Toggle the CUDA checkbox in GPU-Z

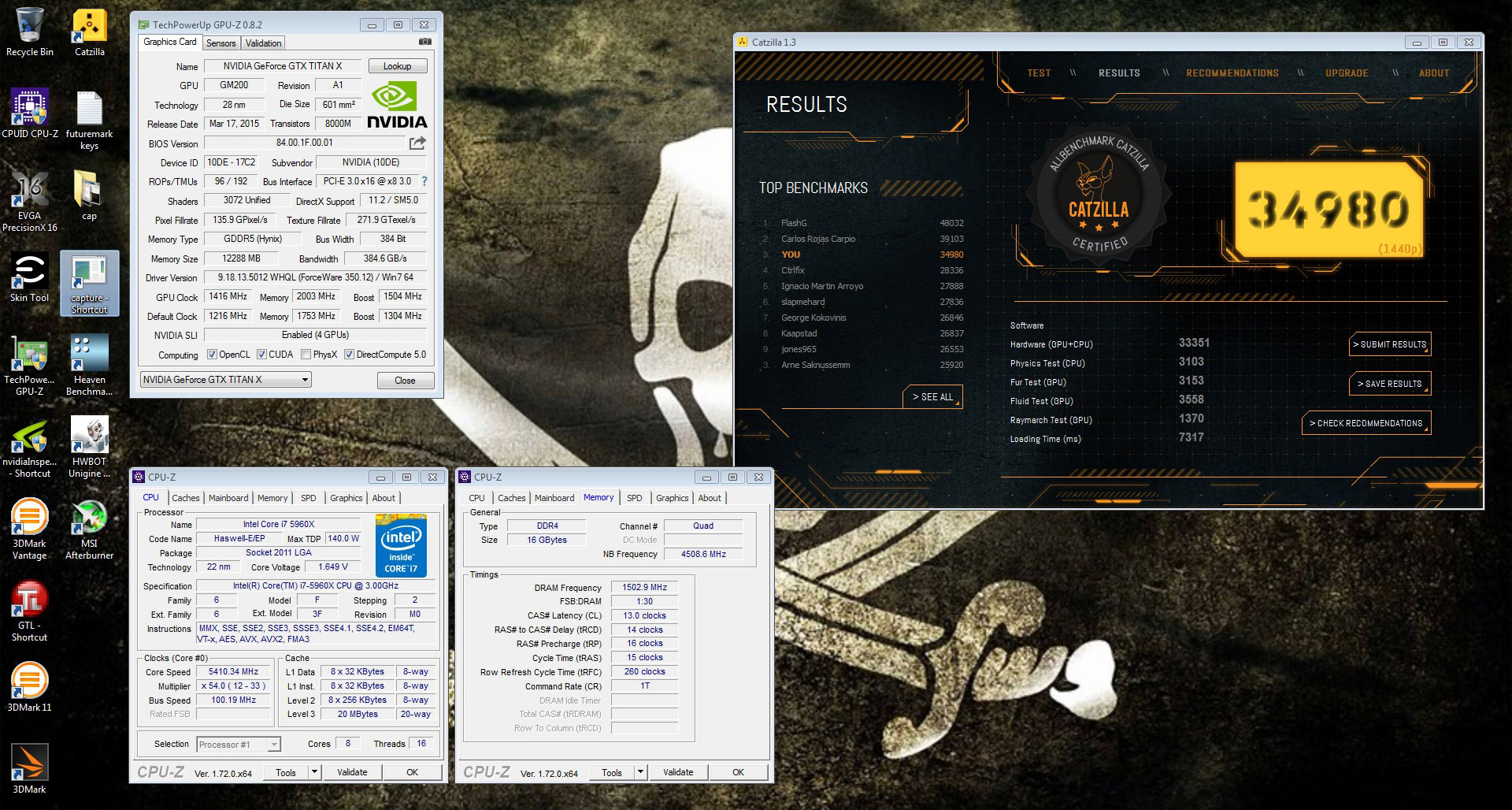click(261, 355)
